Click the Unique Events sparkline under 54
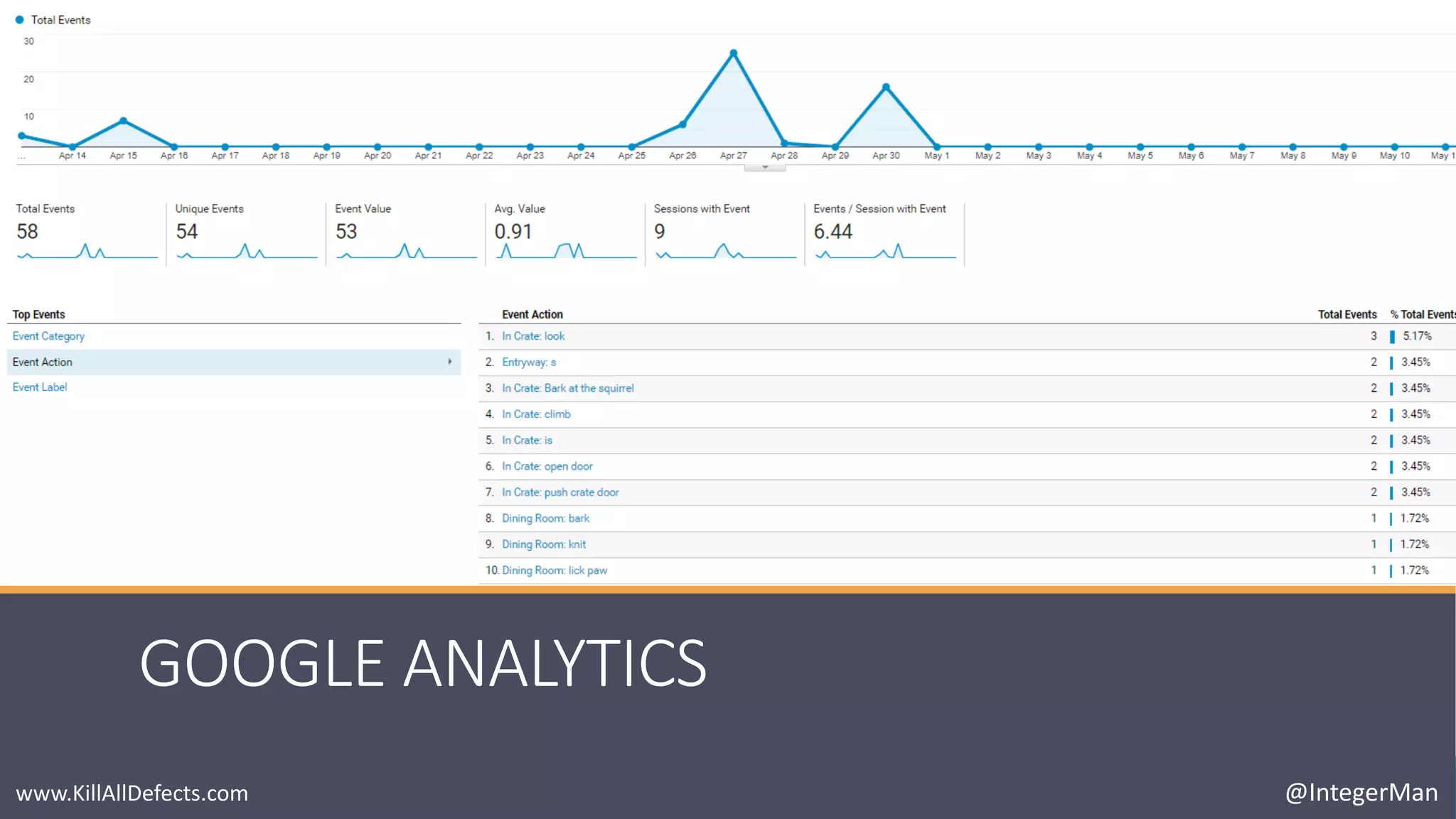 tap(247, 251)
